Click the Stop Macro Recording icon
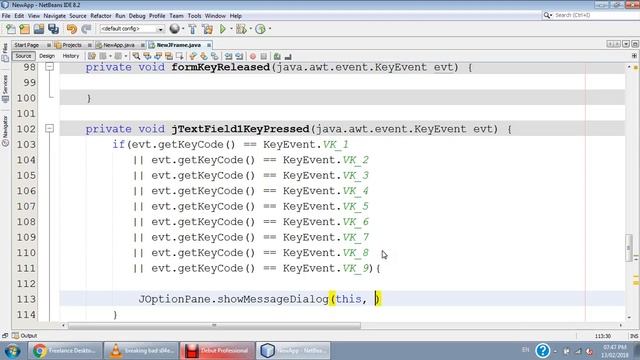This screenshot has height=360, width=640. pos(264,56)
